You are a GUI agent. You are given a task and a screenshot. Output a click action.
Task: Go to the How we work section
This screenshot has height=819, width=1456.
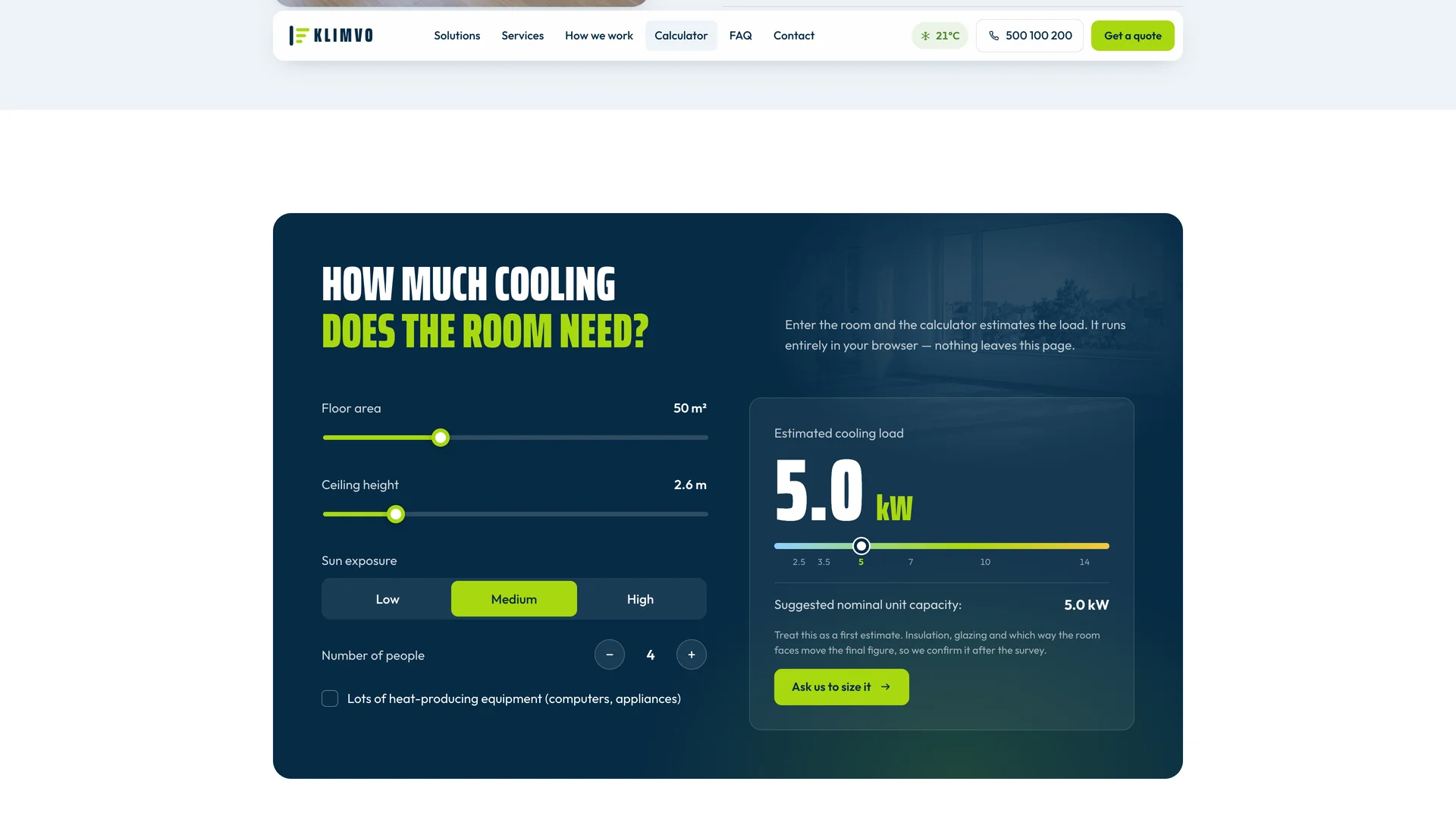pos(598,36)
